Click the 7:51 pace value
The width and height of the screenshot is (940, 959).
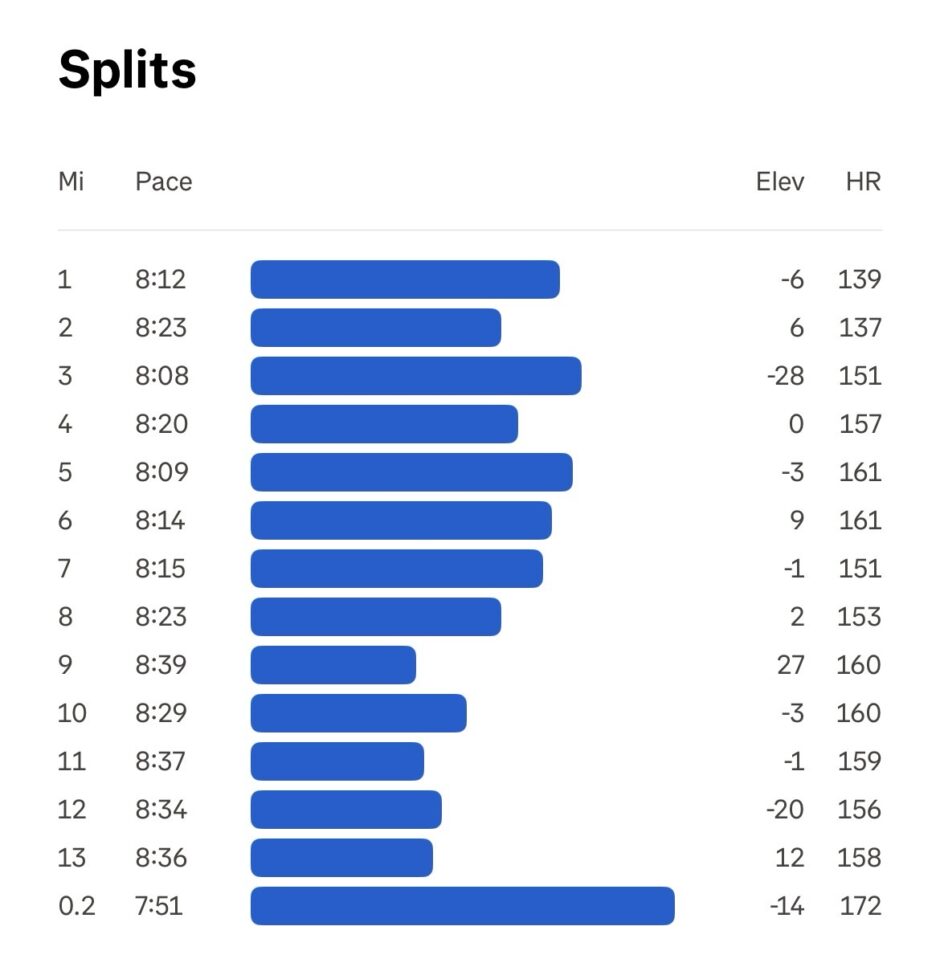(160, 906)
